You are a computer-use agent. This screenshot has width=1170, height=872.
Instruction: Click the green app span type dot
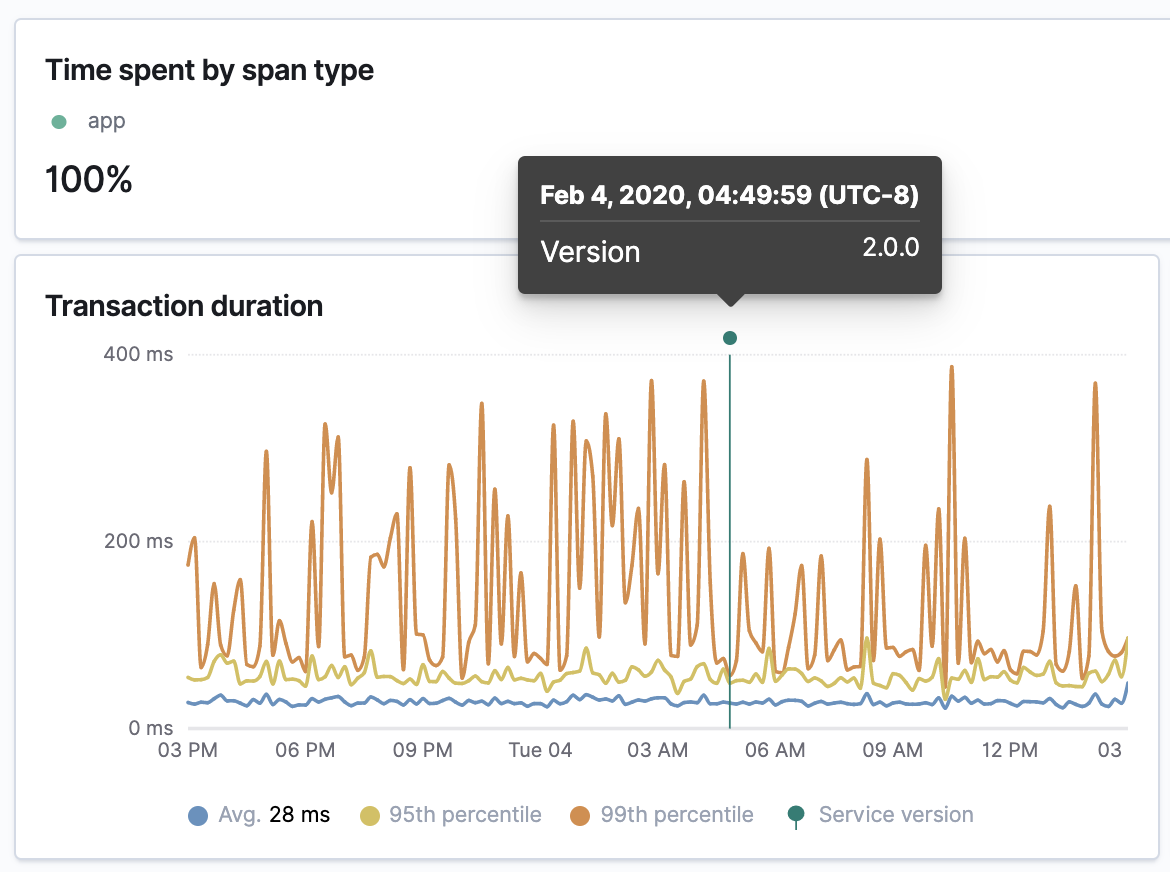(58, 120)
